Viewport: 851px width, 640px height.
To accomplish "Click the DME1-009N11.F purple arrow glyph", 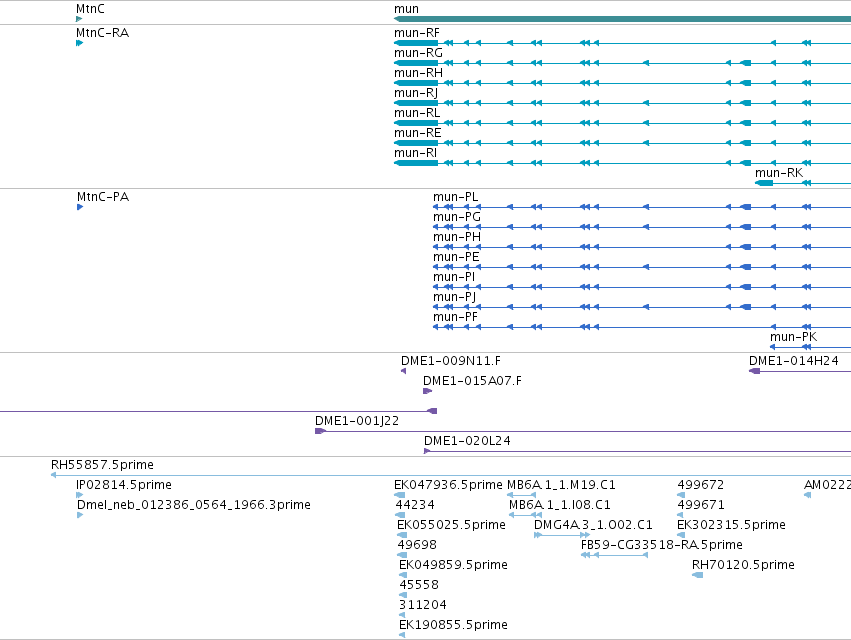I will pos(403,371).
